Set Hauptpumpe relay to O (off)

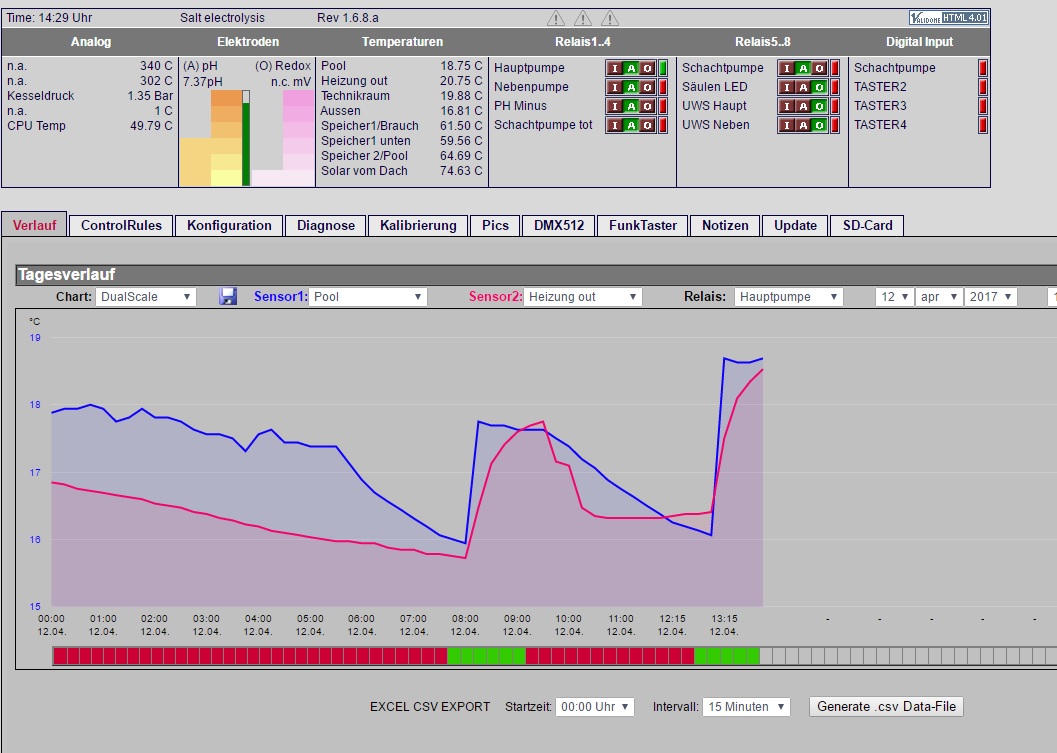[647, 68]
